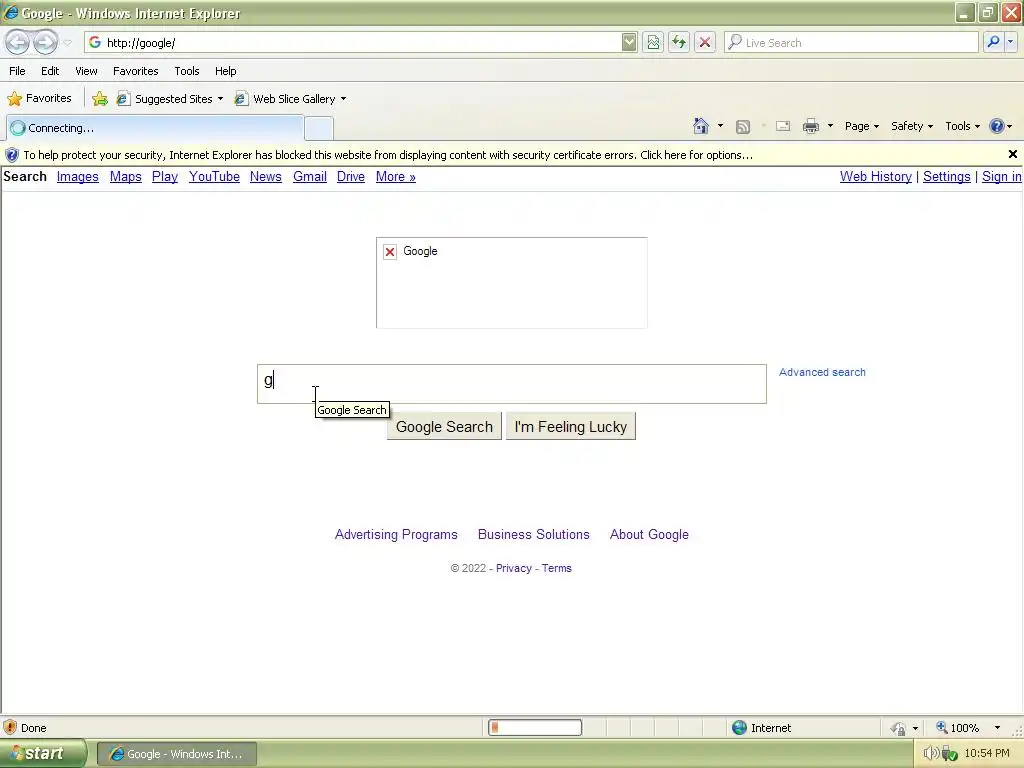Open Advanced search link
The image size is (1024, 768).
[822, 372]
